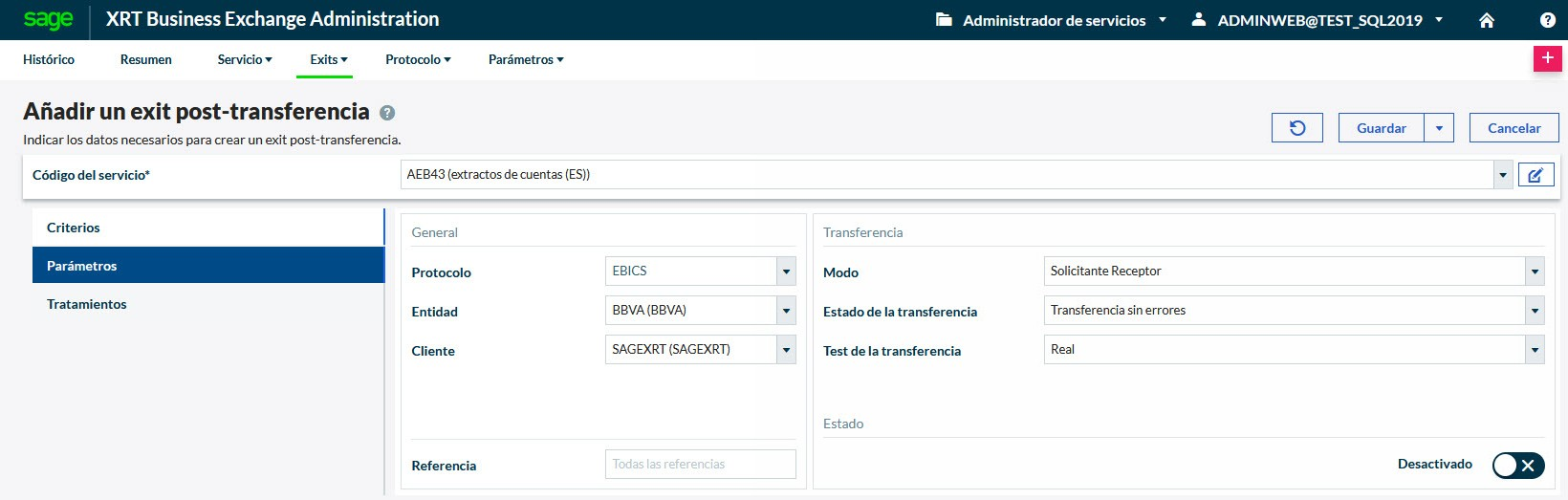Click the Sage logo
The height and width of the screenshot is (500, 1568).
48,19
